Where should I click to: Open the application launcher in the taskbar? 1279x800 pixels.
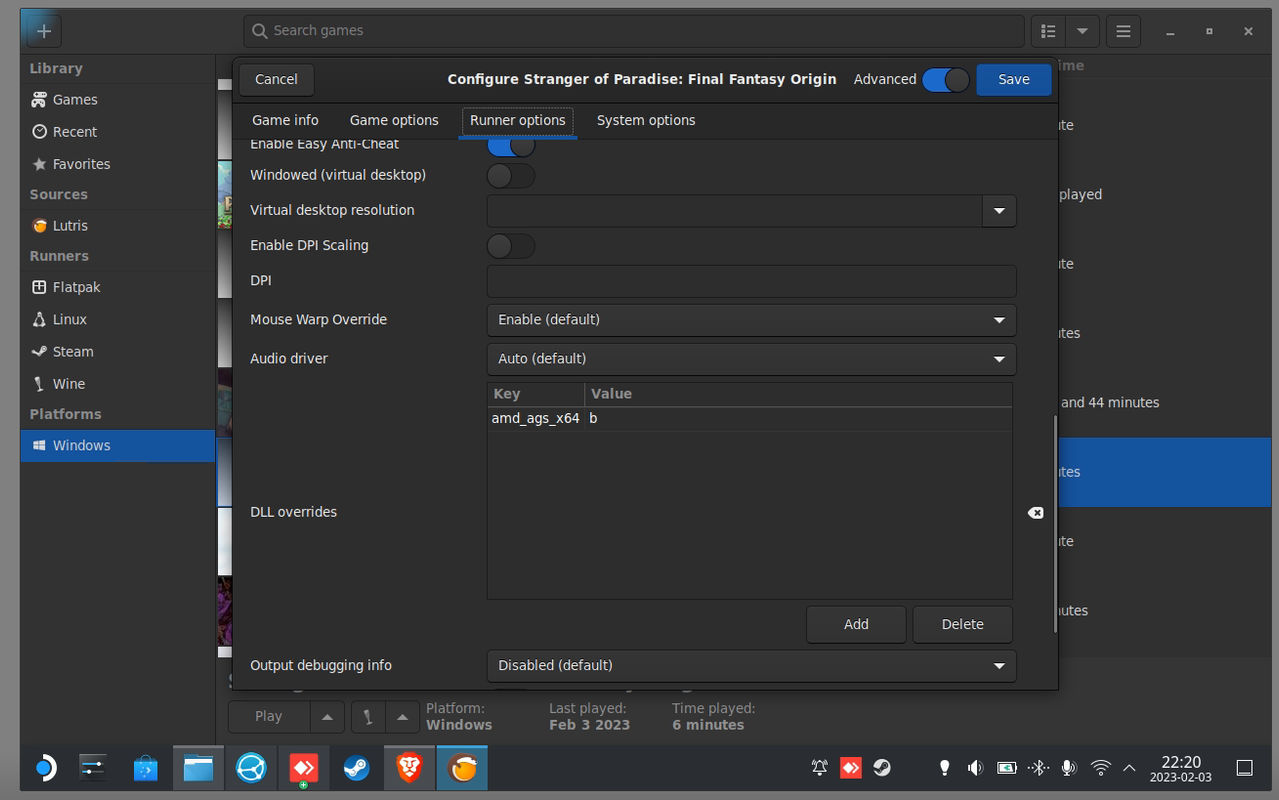(45, 768)
